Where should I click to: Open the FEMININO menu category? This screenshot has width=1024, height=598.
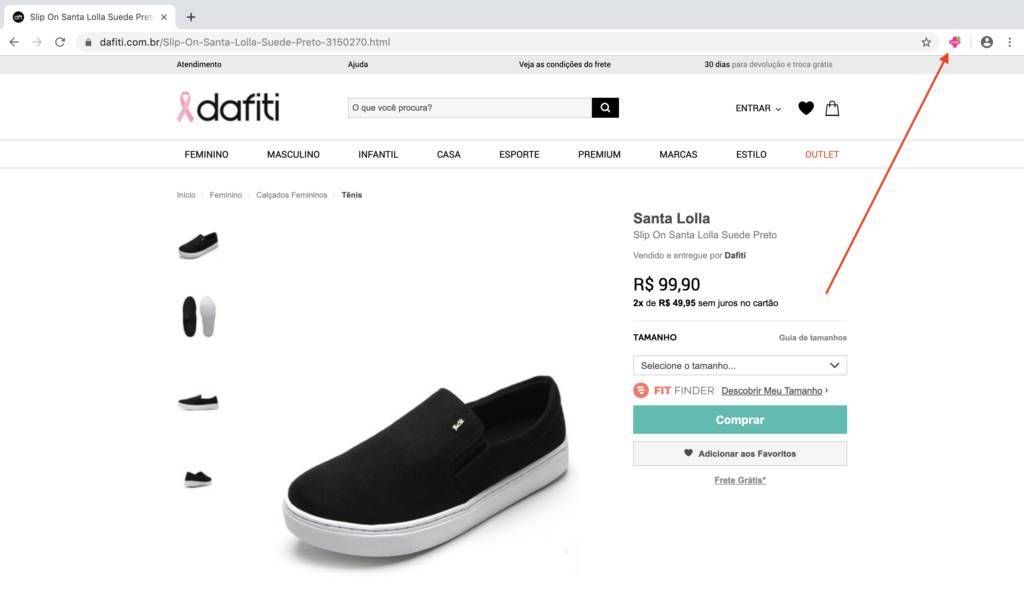coord(206,155)
